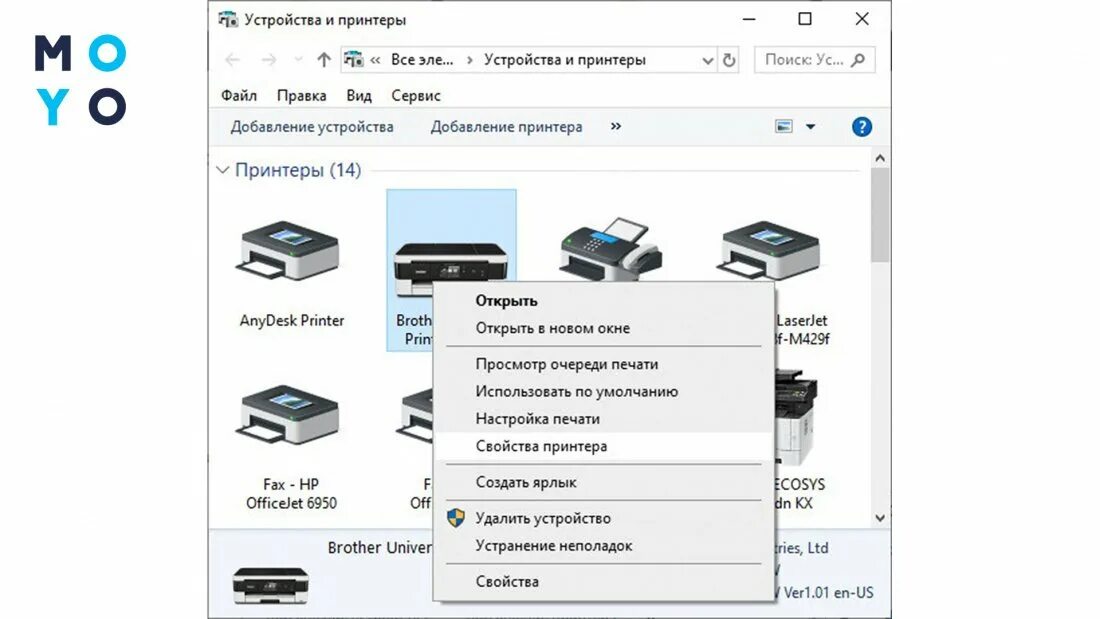Select the AnyDesk Printer icon
Image resolution: width=1100 pixels, height=619 pixels.
[289, 250]
